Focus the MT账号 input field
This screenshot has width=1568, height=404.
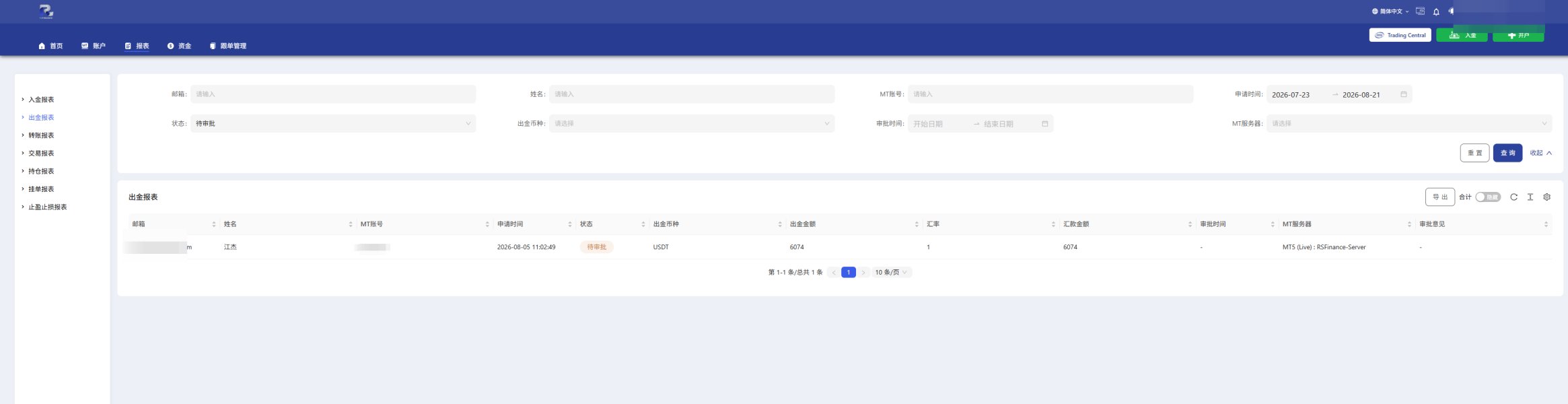pos(1050,94)
